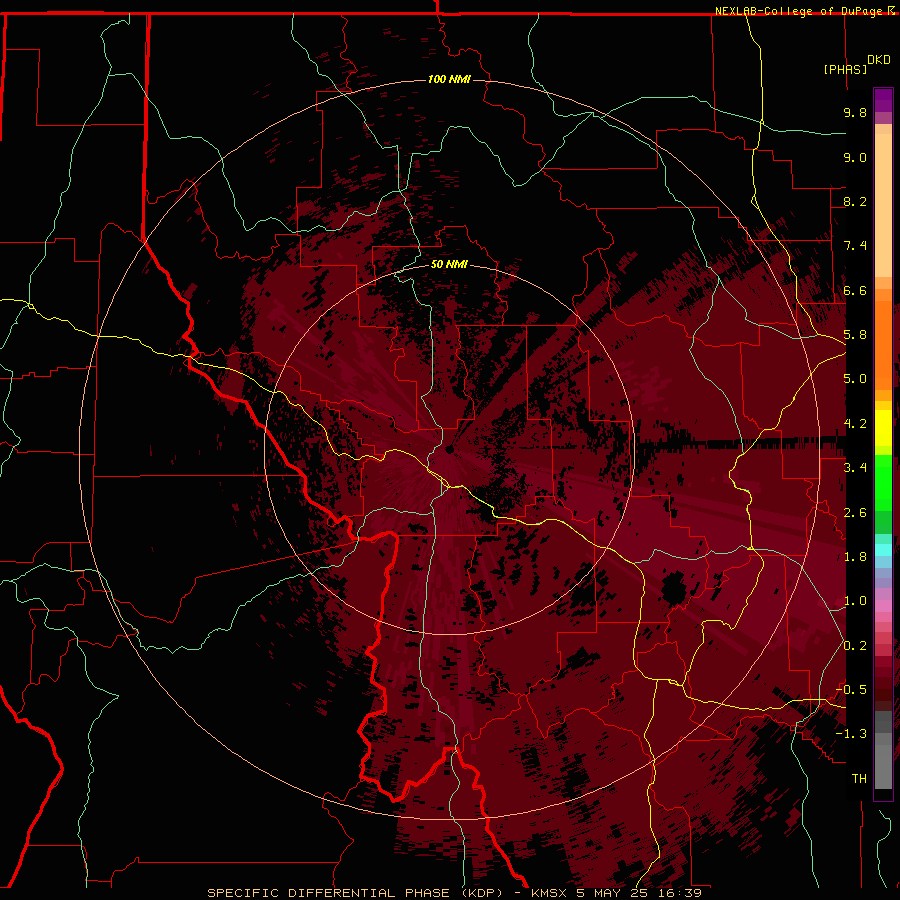Screen dimensions: 900x900
Task: Pick the gray bottom color bar segment
Action: point(883,767)
